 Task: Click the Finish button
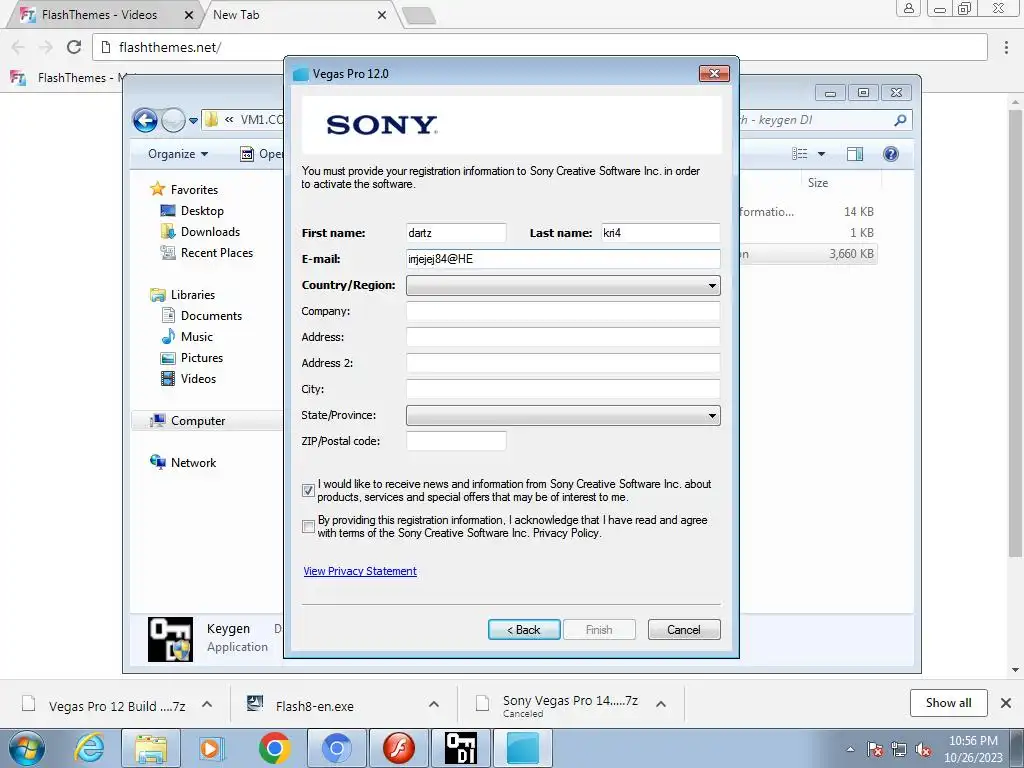point(599,630)
